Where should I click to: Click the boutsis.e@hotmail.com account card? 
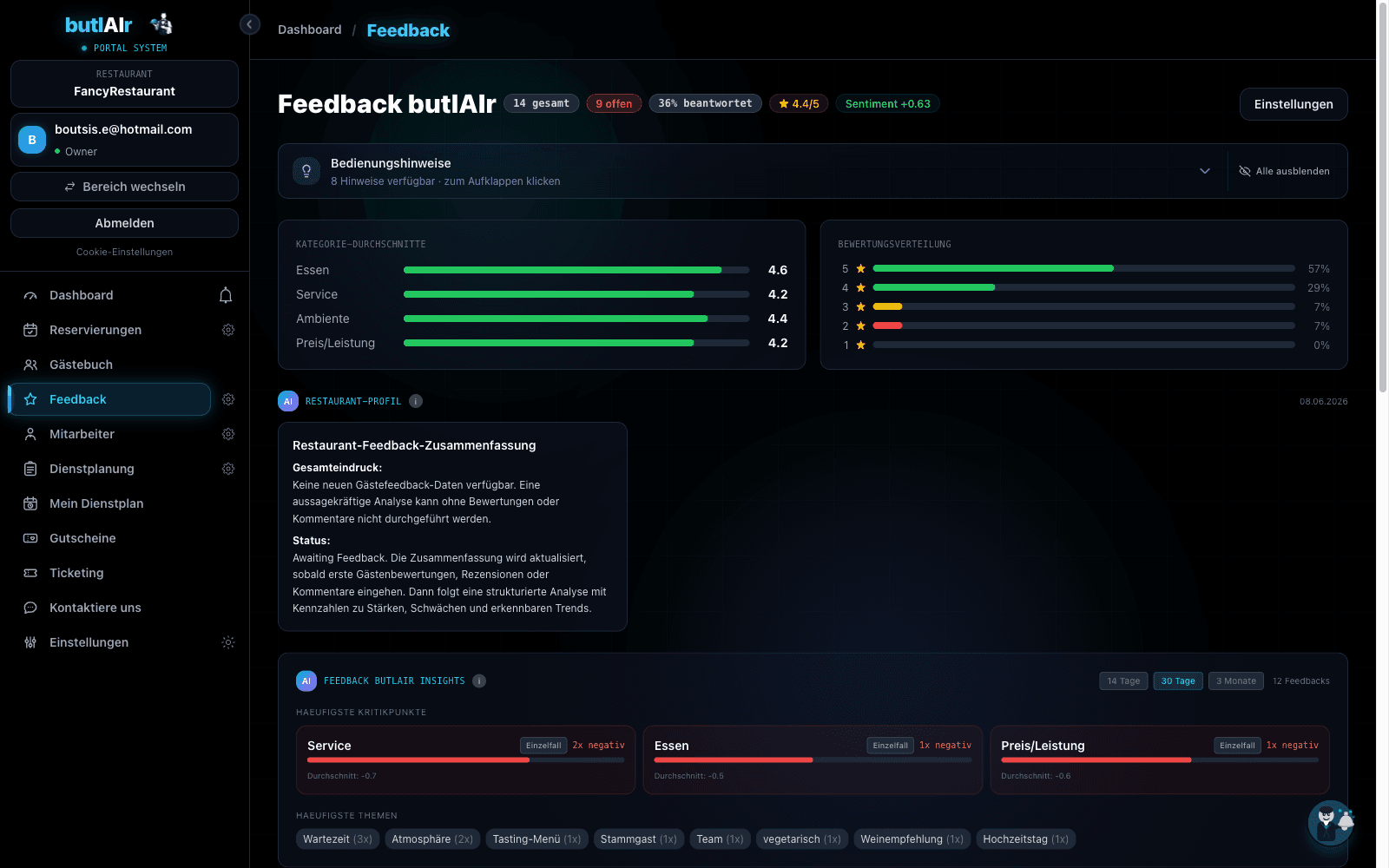124,140
